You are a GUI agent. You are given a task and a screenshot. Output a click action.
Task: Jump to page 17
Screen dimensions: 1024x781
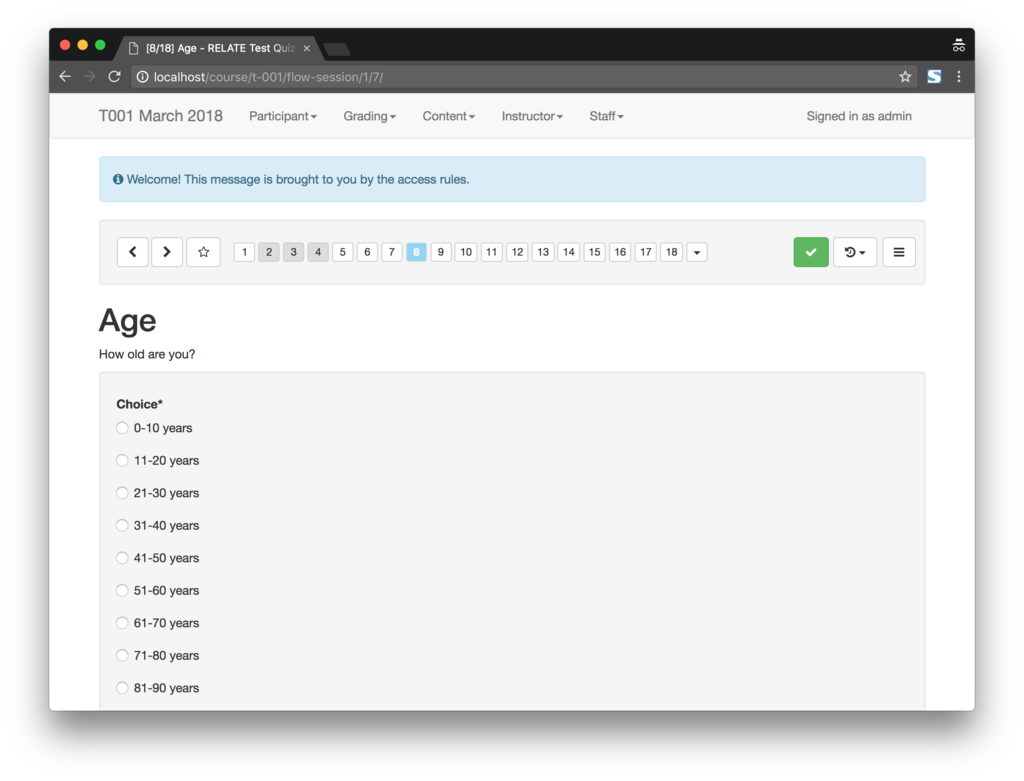645,252
